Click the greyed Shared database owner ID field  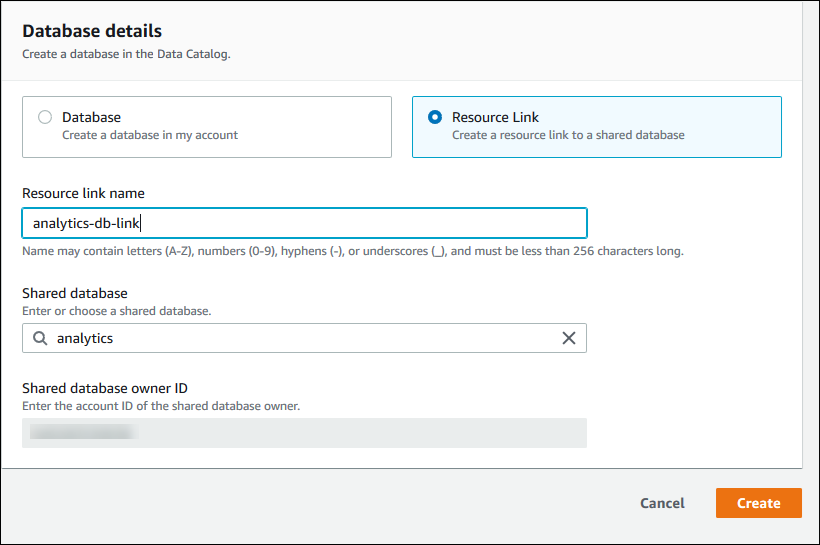click(x=304, y=432)
